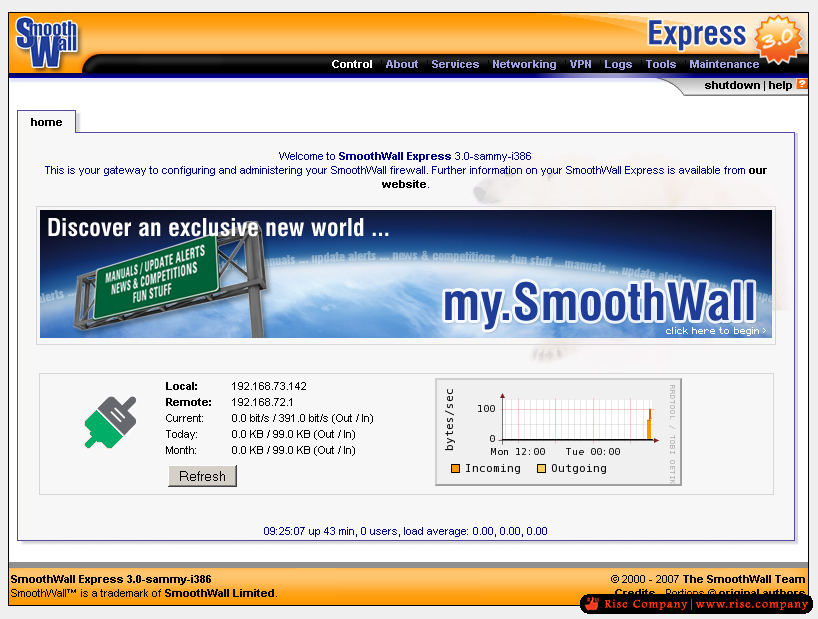
Task: Click the local IP 192.168.73.142
Action: [x=269, y=386]
